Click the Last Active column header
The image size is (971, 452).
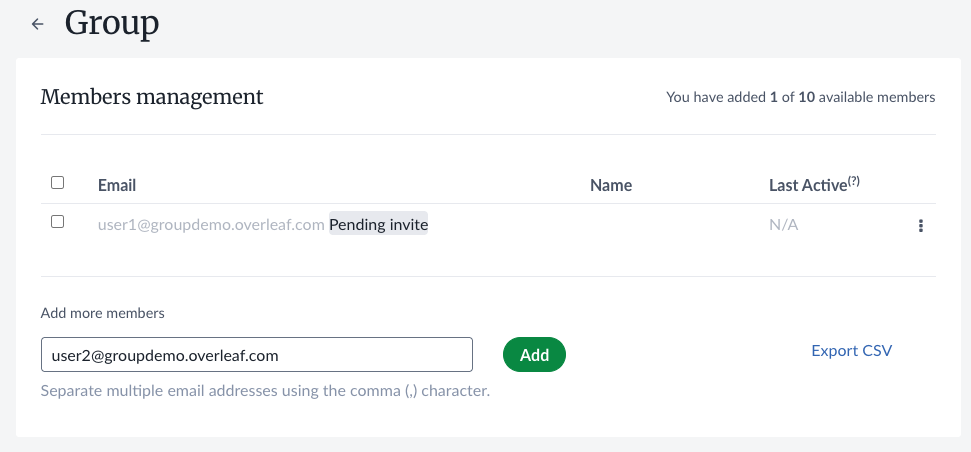pos(807,185)
